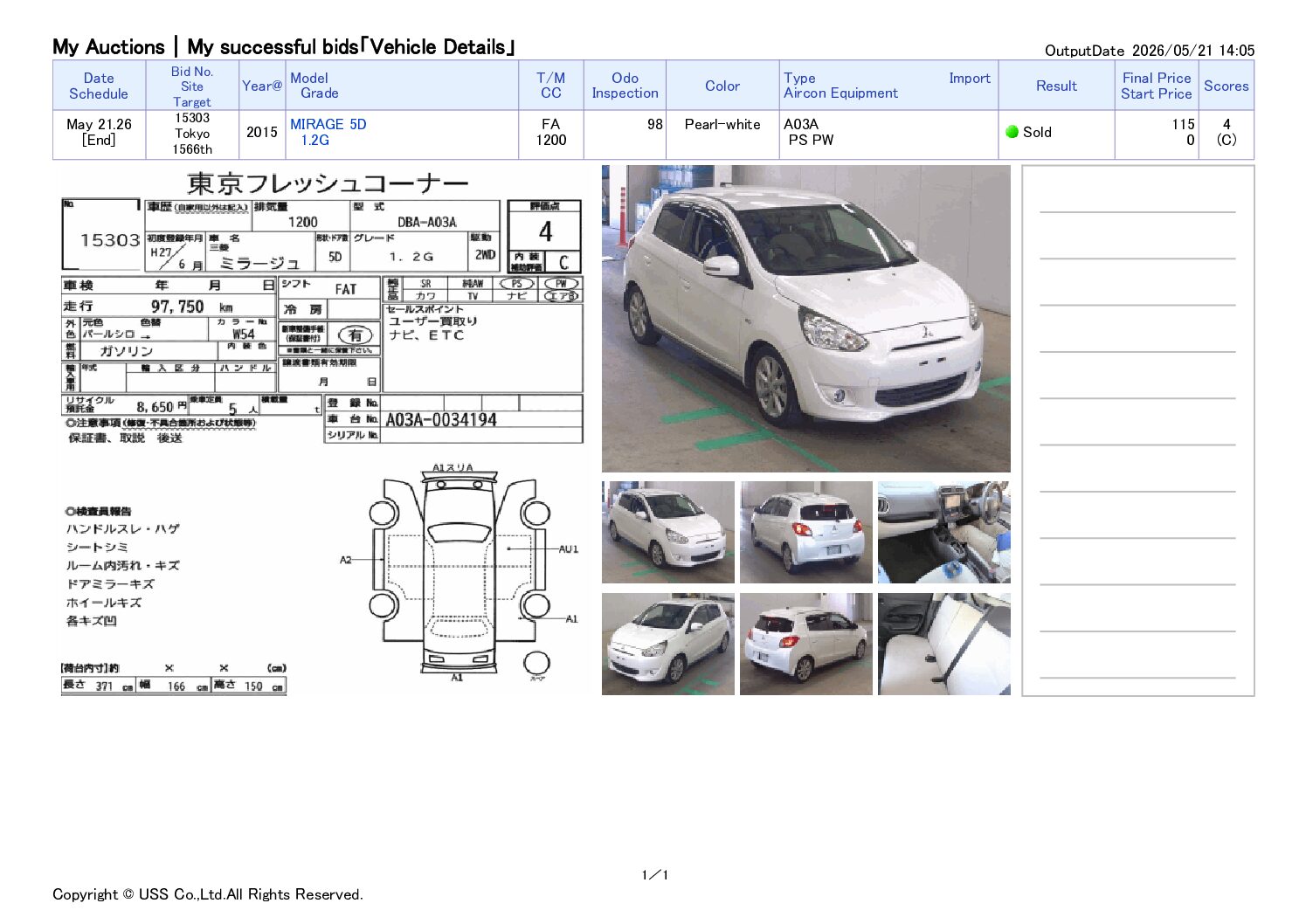Click the green Sold status indicator

(1012, 132)
